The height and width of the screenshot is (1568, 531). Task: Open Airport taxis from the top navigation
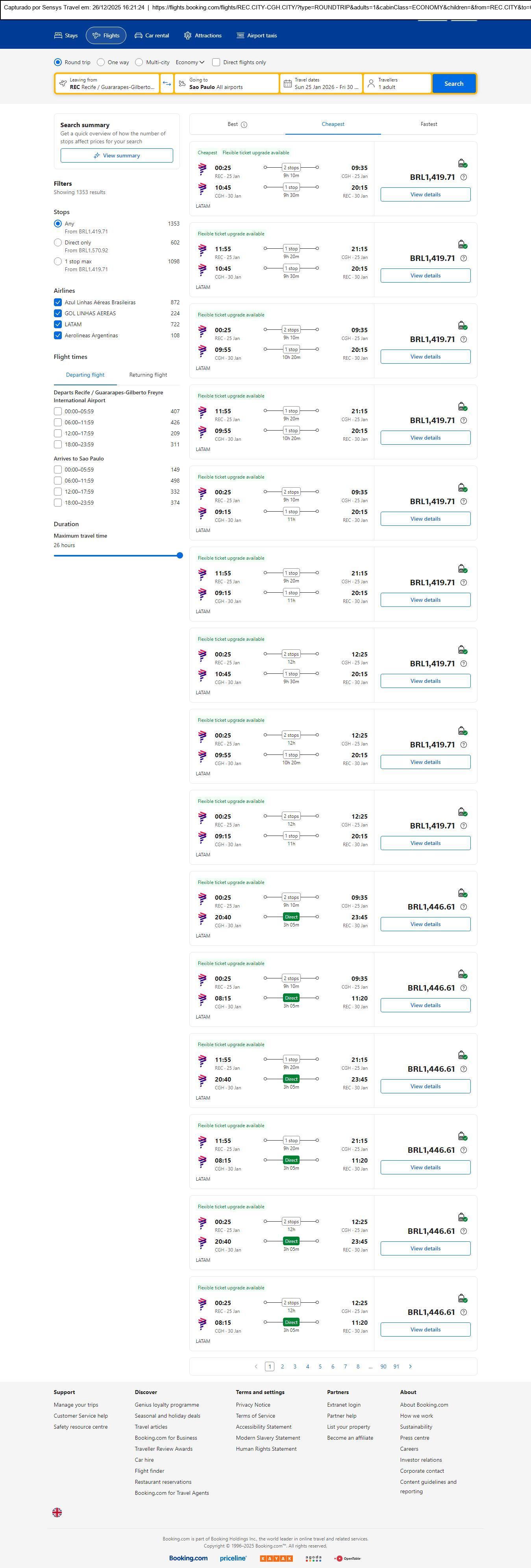pos(256,35)
